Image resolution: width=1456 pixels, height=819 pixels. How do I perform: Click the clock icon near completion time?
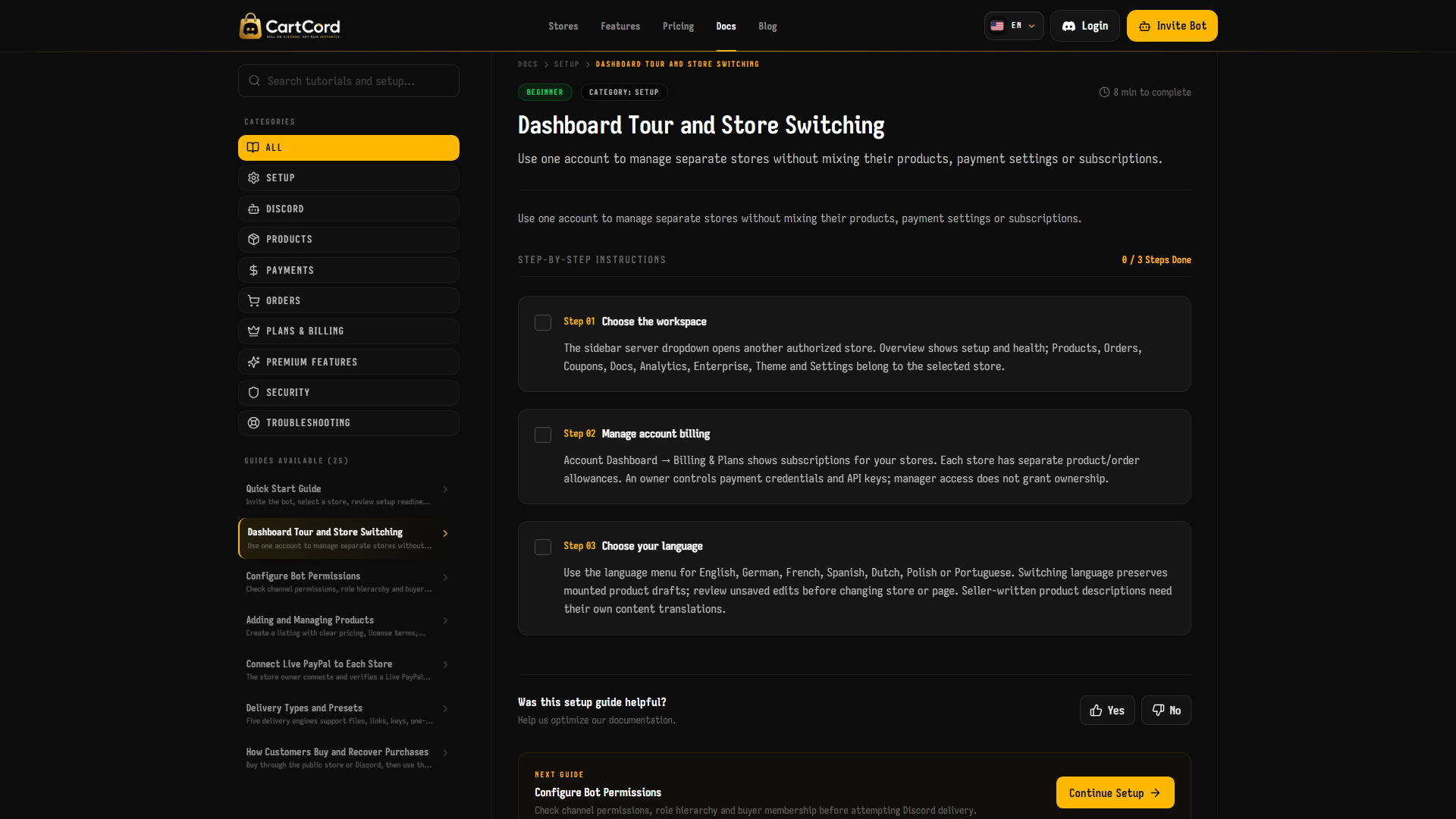tap(1104, 93)
